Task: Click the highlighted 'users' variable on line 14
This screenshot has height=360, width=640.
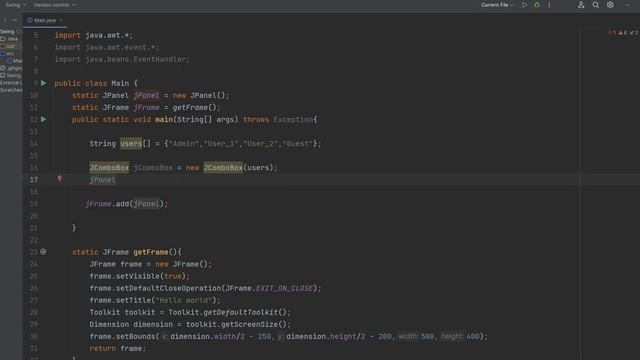Action: [x=131, y=144]
